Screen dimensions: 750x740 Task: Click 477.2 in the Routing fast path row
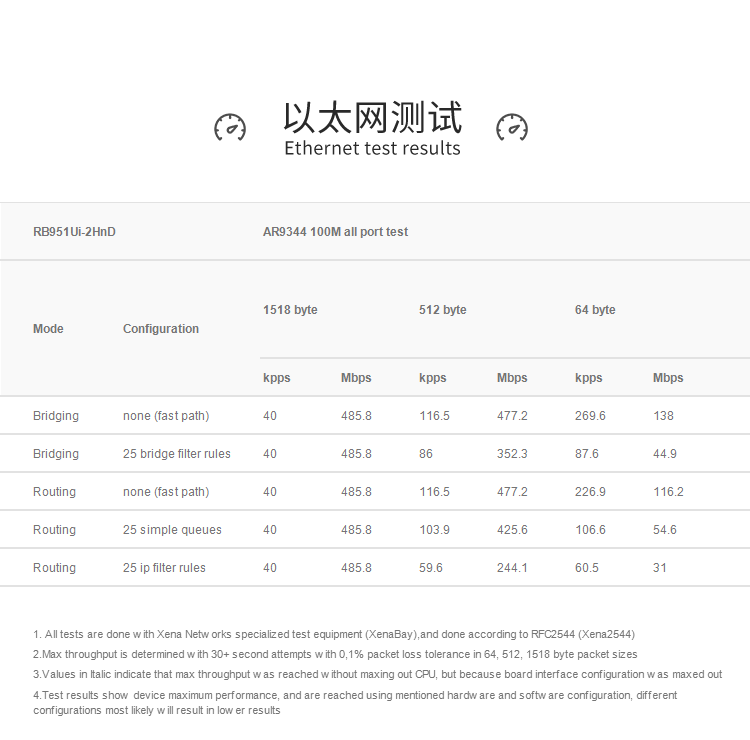(x=512, y=492)
